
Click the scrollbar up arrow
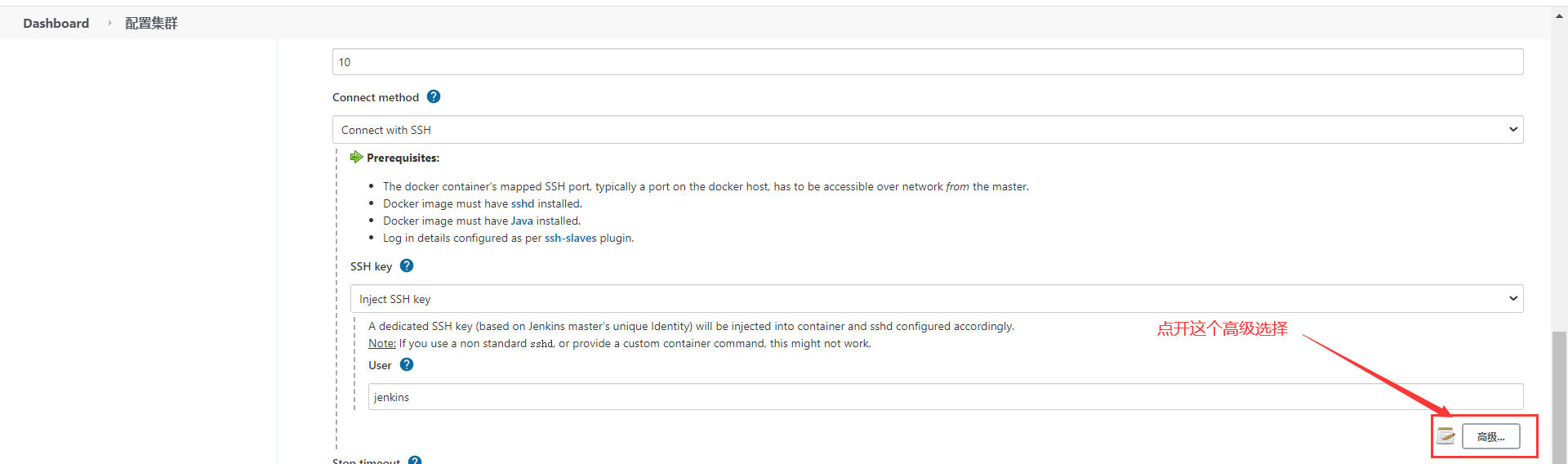click(1559, 16)
